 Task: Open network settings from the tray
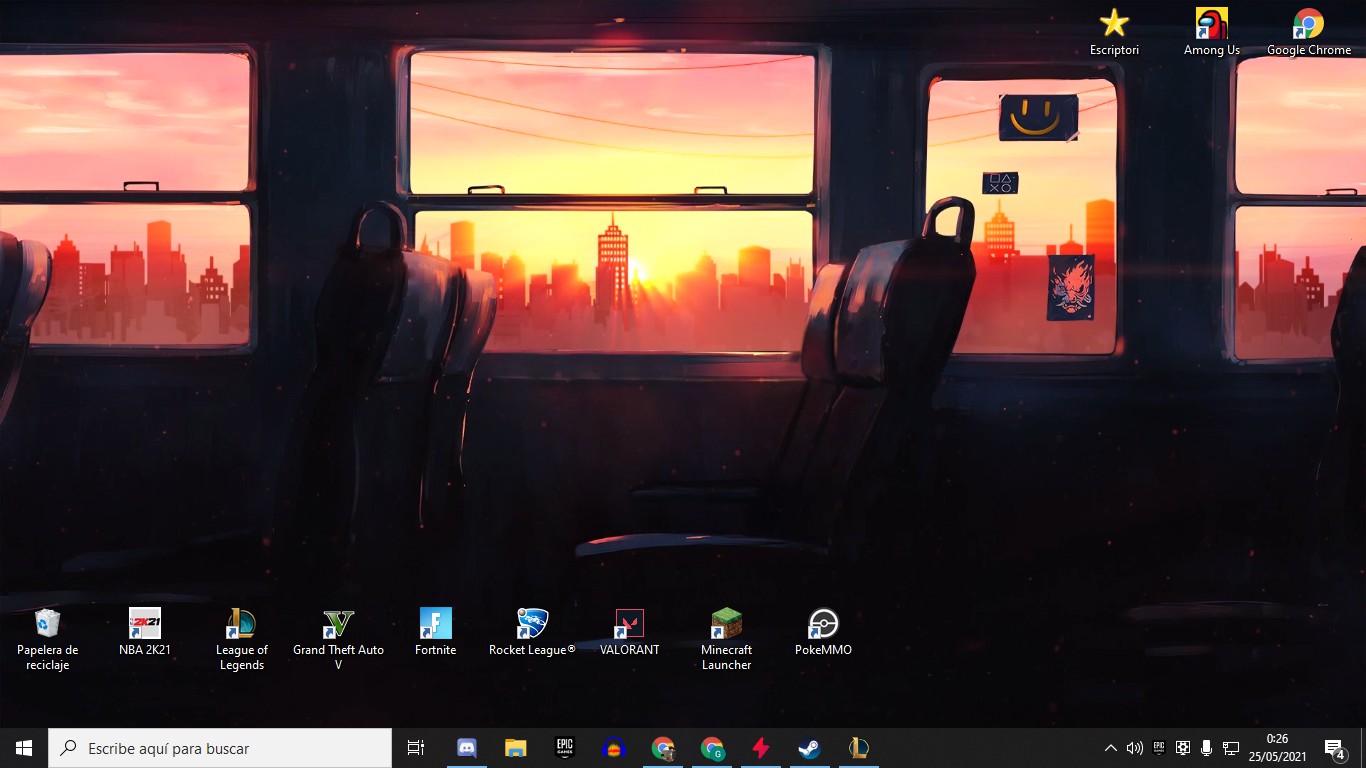[x=1231, y=748]
